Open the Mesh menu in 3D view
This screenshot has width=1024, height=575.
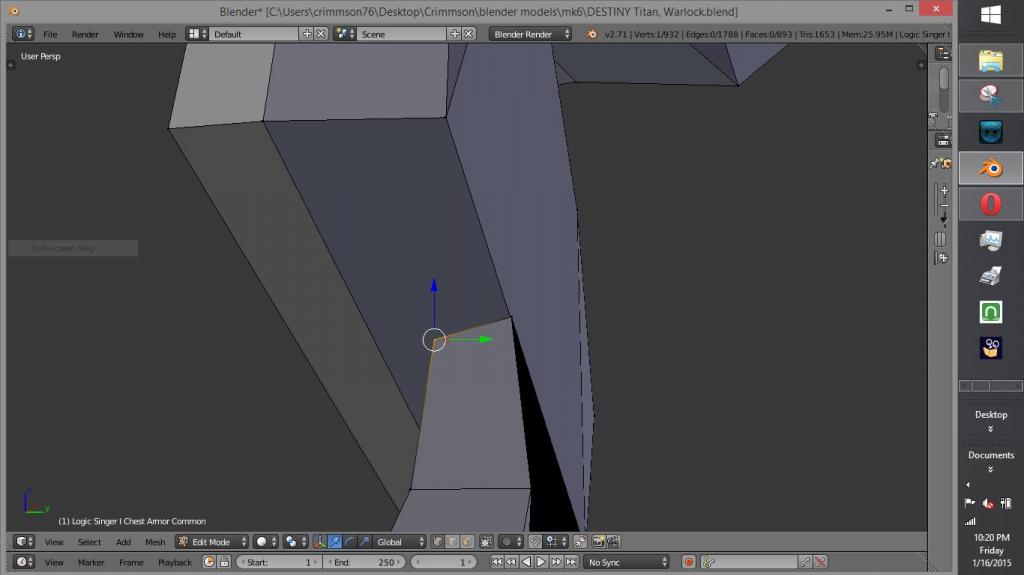click(x=155, y=542)
